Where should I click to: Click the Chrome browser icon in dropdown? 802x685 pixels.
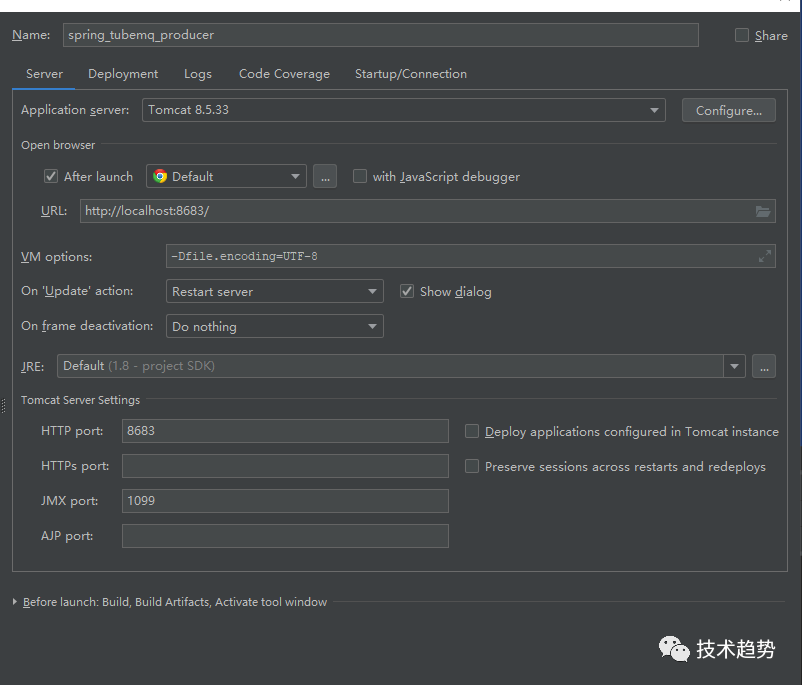160,176
